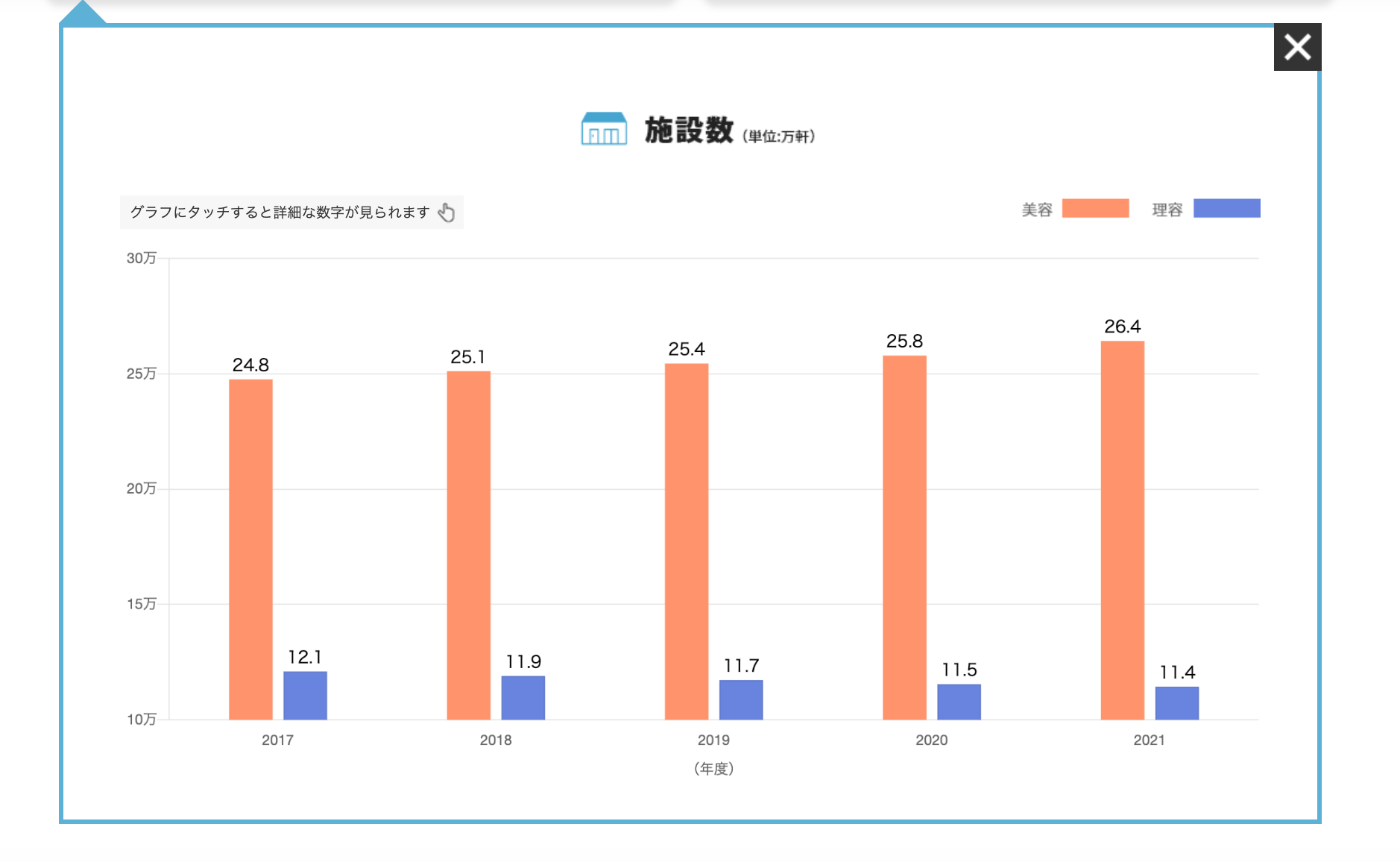Tap the 2019 理容 bar labeled 11.7
This screenshot has width=1400, height=862.
click(740, 699)
